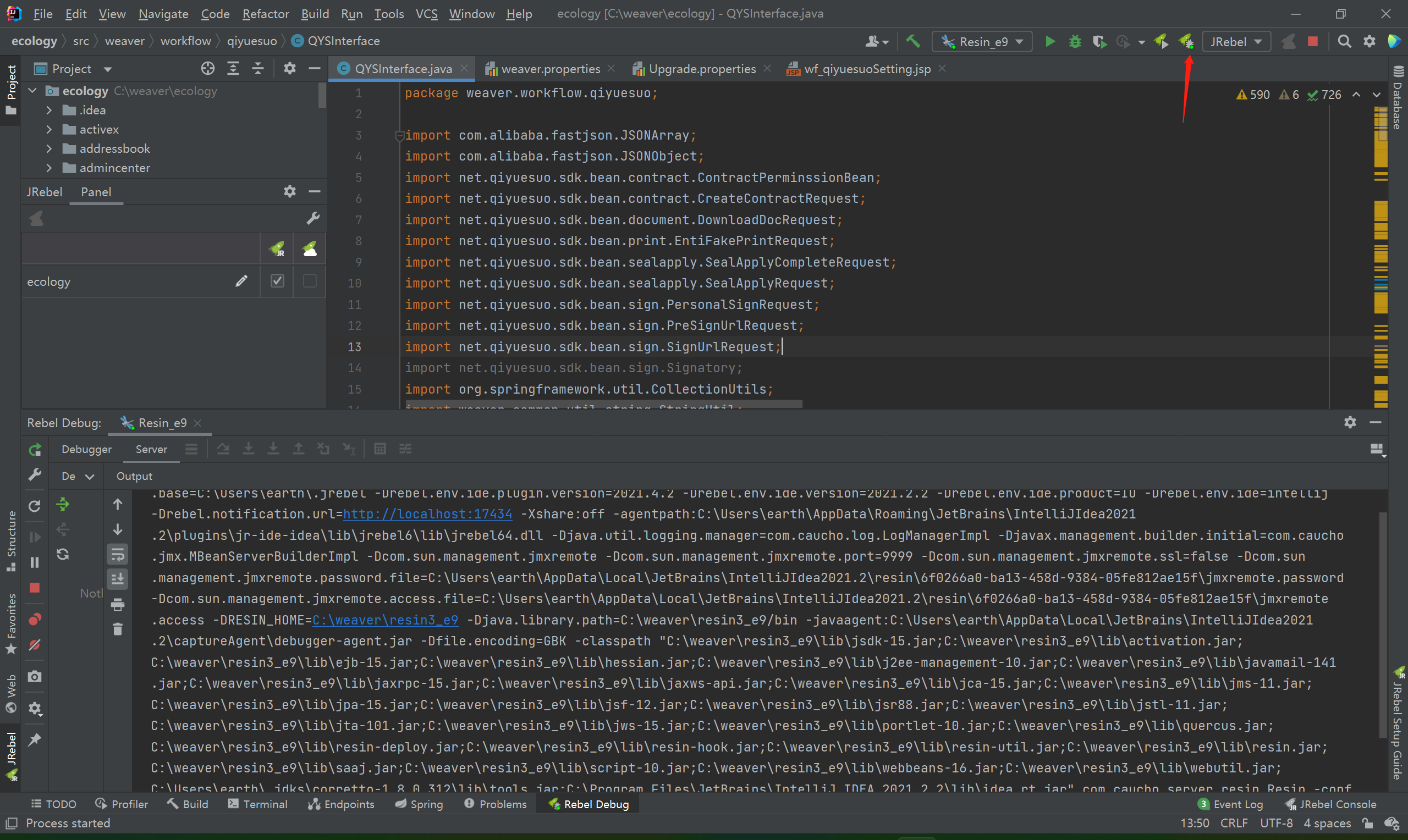Open the Refactor menu

point(266,14)
